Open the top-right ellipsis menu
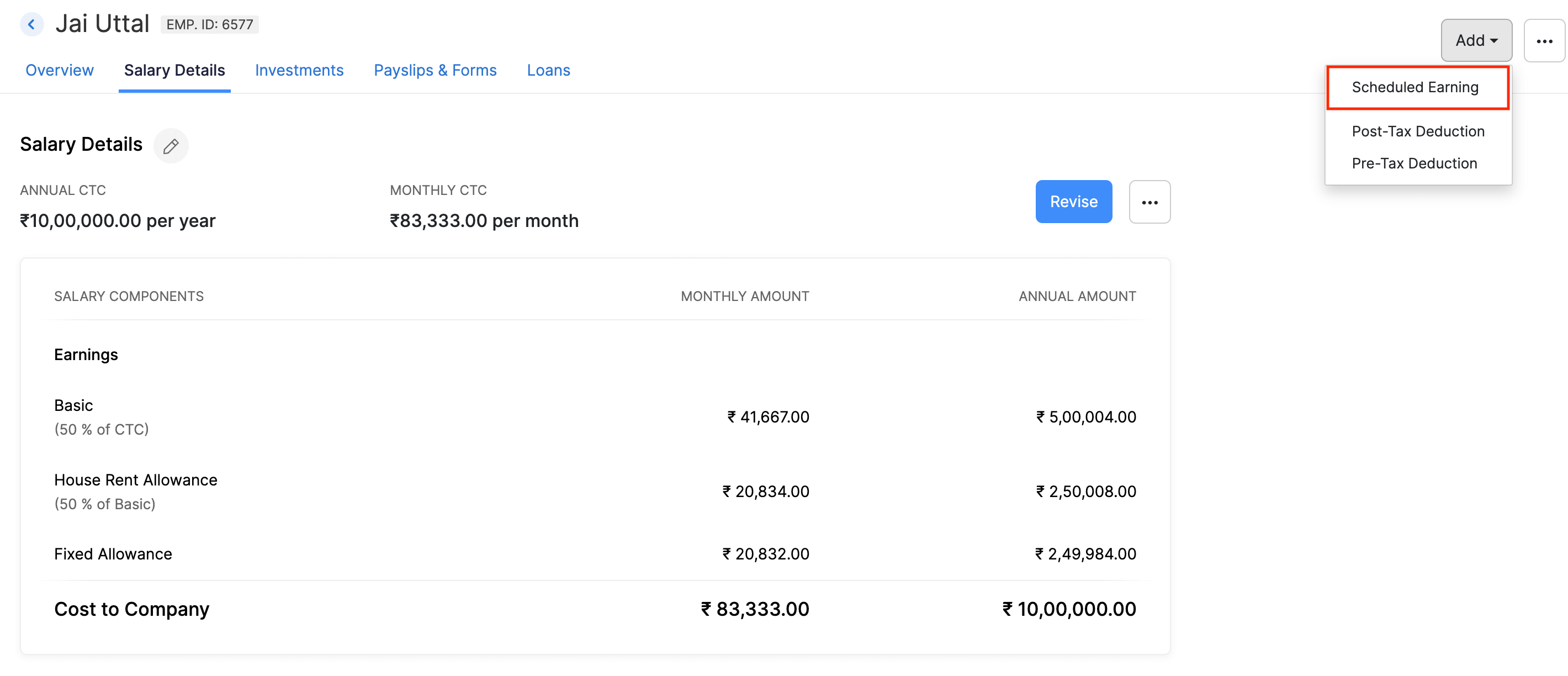This screenshot has height=676, width=1568. coord(1544,41)
